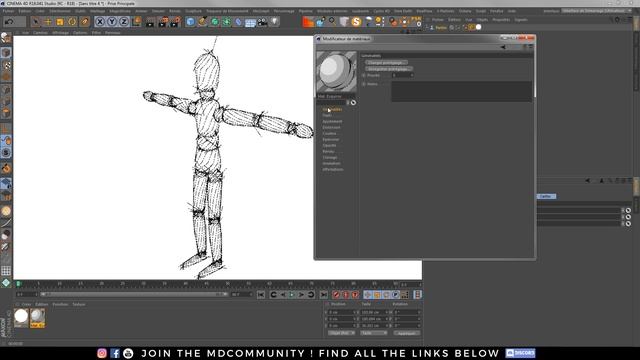Toggle the scale keyframe channel button
Screen dimensions: 640x360
377,295
